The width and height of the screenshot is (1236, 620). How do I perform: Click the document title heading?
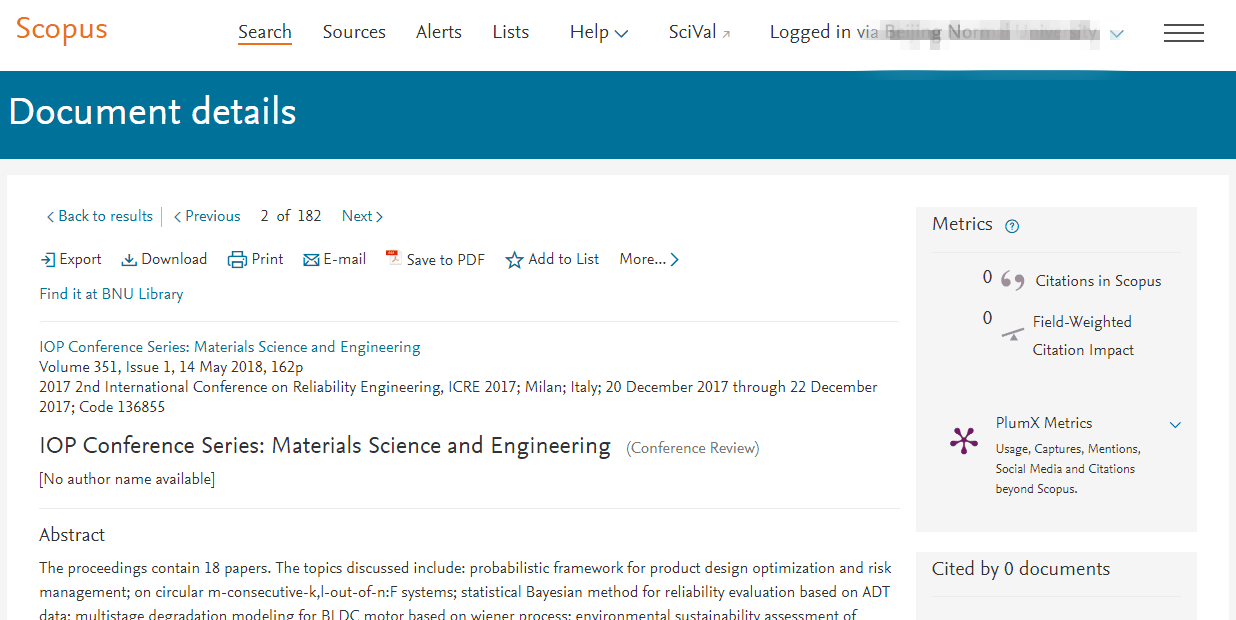click(325, 446)
